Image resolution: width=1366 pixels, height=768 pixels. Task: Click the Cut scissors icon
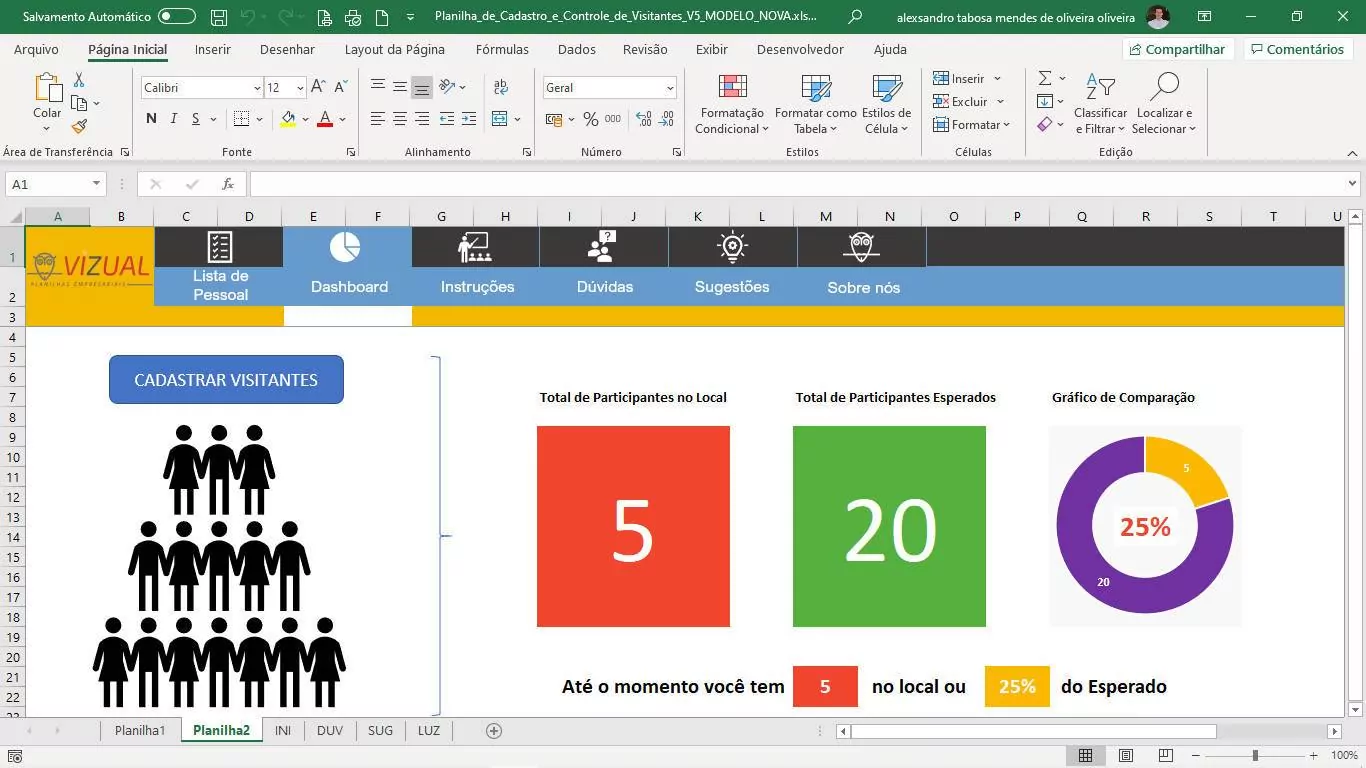79,80
